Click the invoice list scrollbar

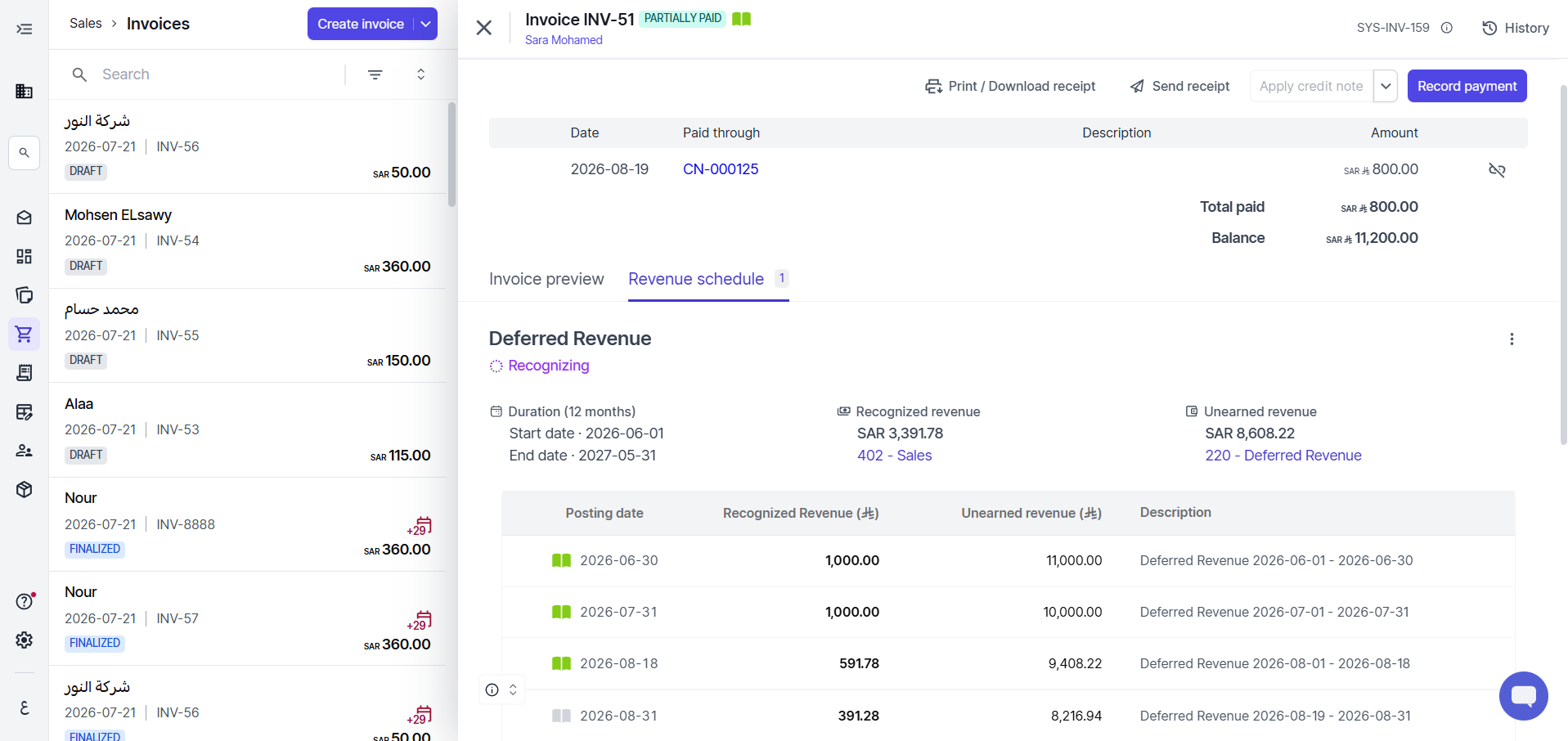[x=452, y=155]
